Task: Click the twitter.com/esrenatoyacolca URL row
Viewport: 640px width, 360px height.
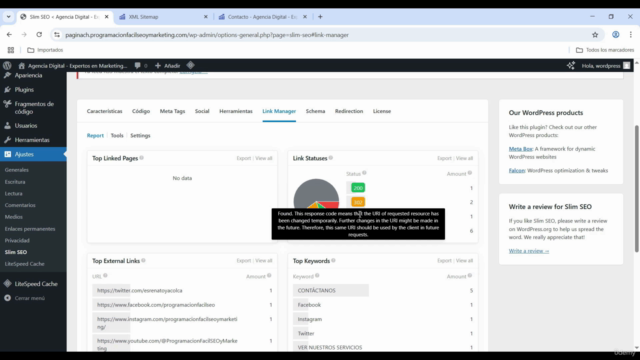Action: pyautogui.click(x=182, y=291)
